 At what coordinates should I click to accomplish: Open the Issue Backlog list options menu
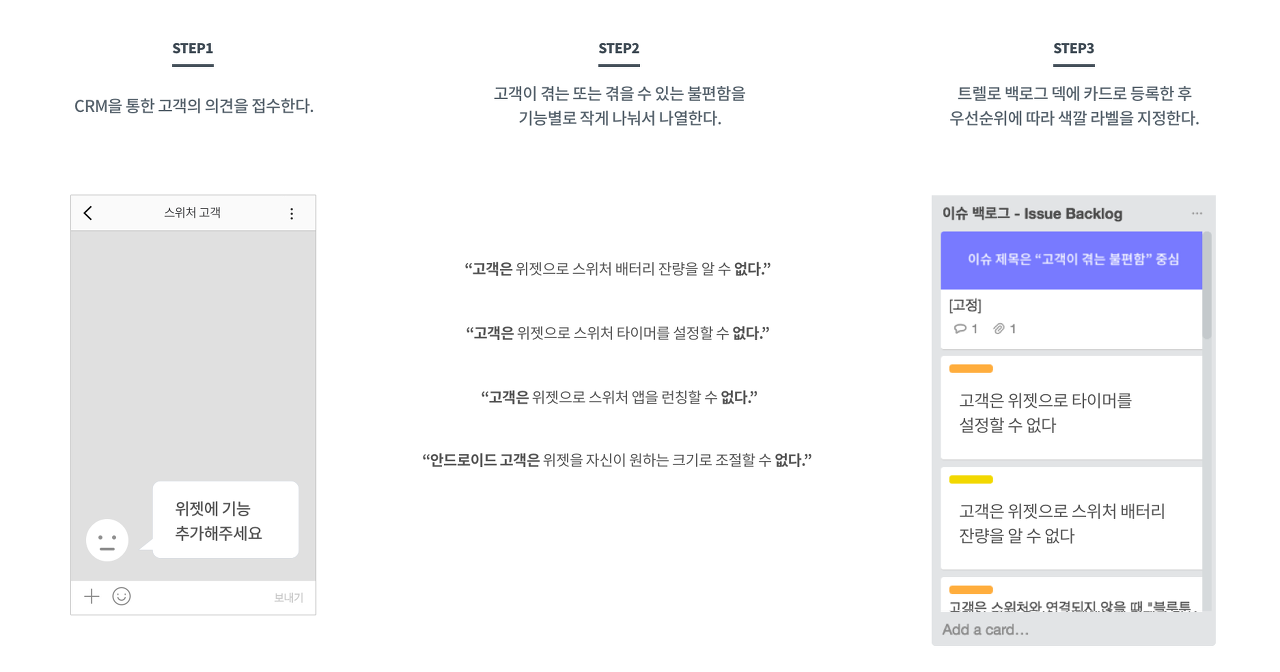[1197, 213]
